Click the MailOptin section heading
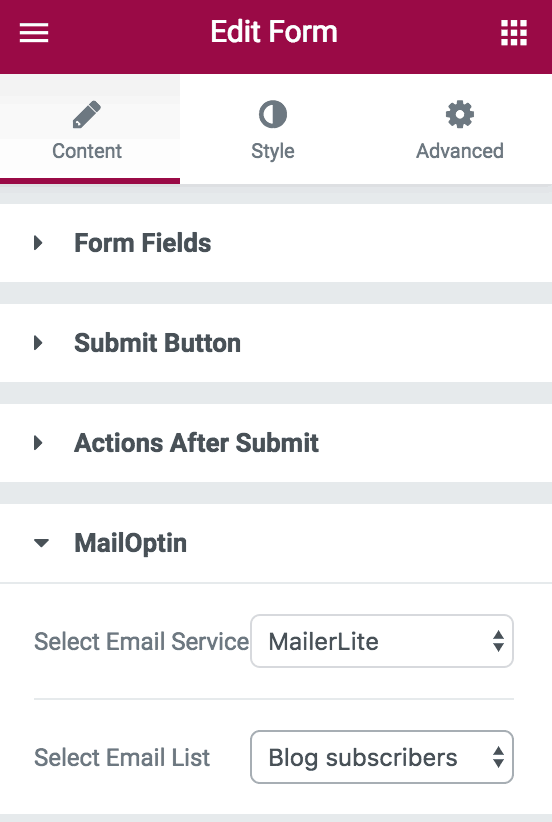 coord(131,543)
